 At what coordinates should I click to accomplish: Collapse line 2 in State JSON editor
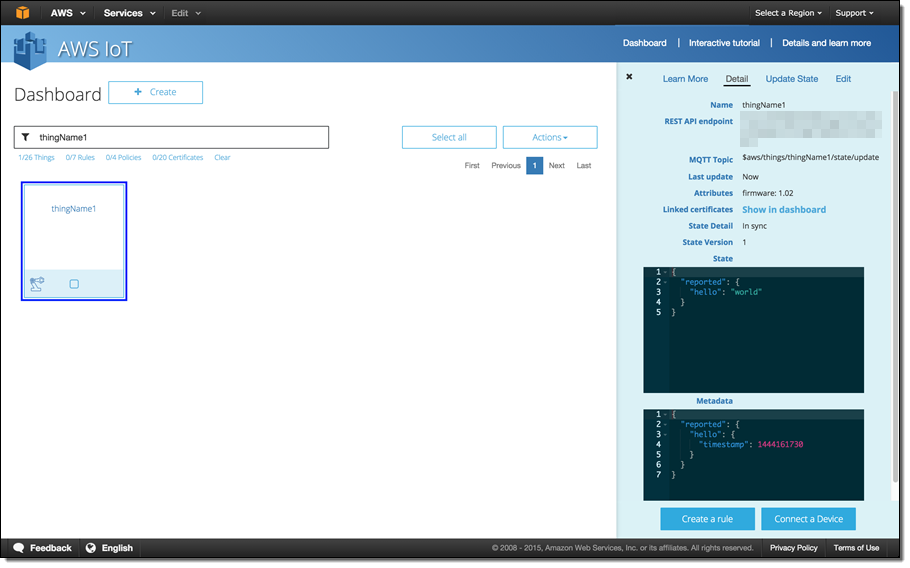[666, 282]
